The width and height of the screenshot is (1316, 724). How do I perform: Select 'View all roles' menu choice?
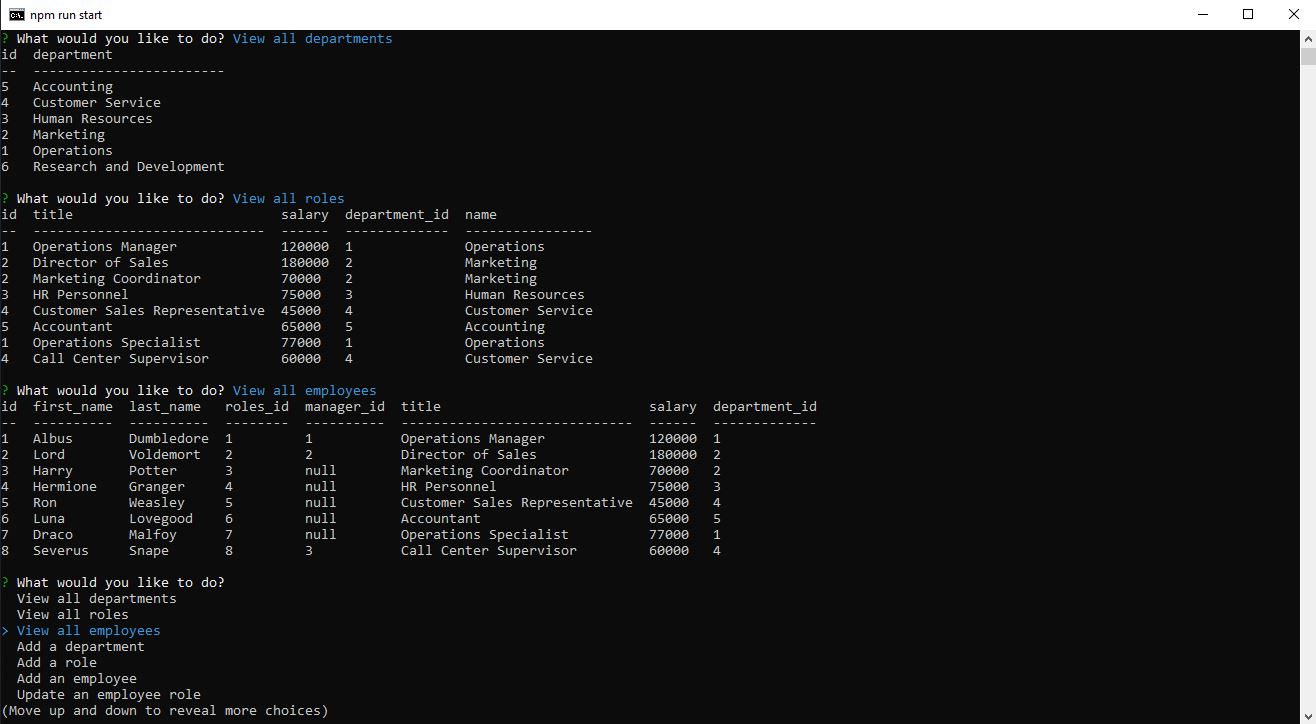(x=72, y=615)
